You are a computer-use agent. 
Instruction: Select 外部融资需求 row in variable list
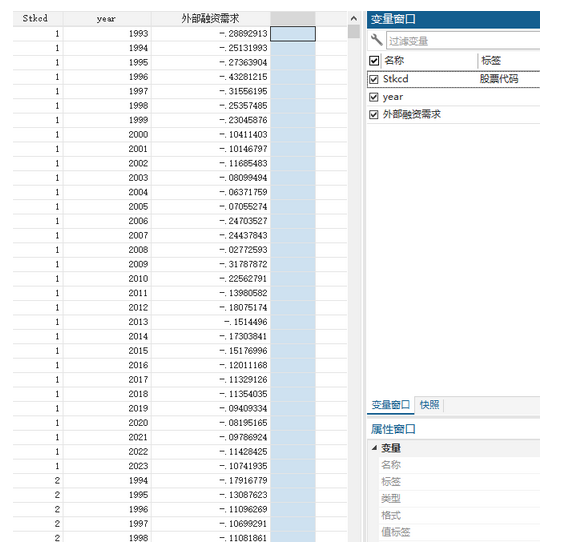(453, 115)
